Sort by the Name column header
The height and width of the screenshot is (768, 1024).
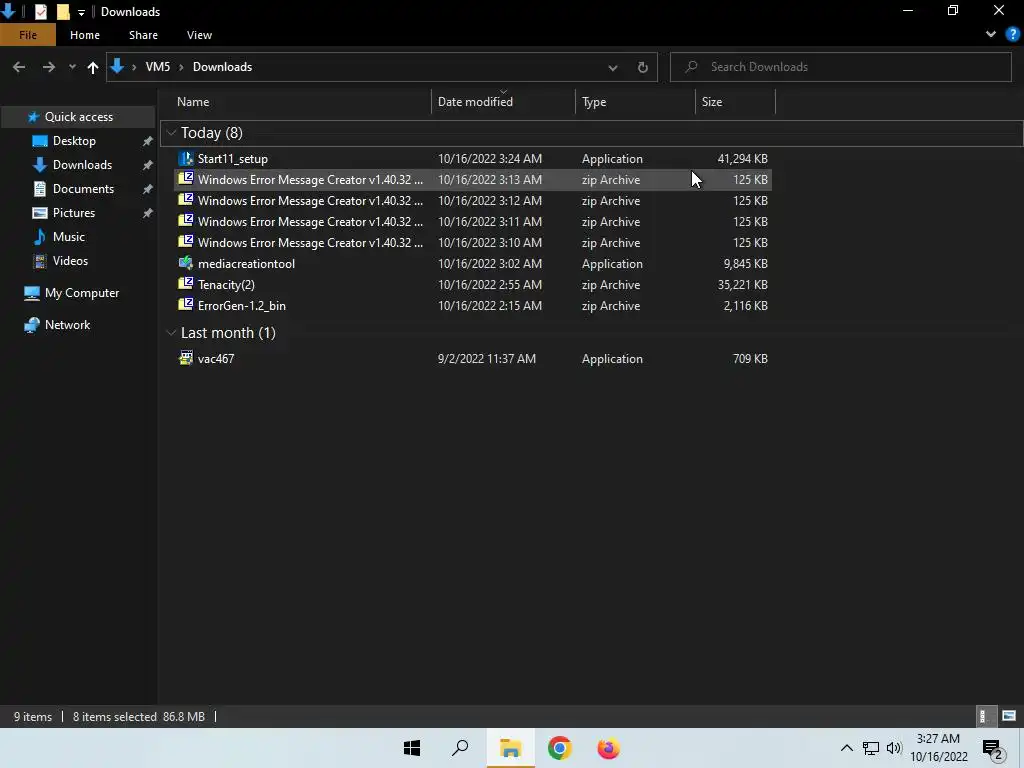[x=193, y=102]
